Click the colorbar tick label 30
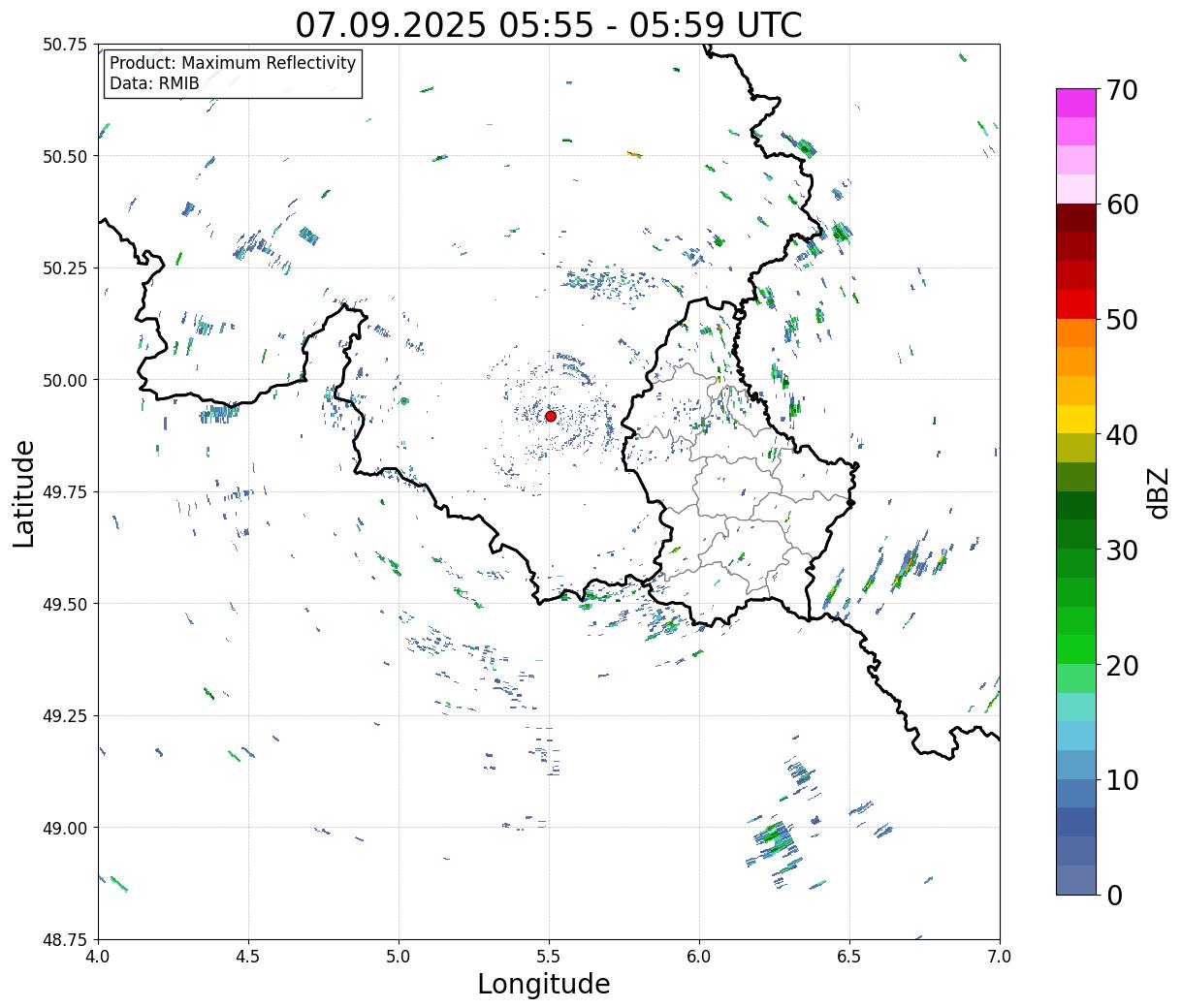The width and height of the screenshot is (1182, 1008). coord(1122,551)
